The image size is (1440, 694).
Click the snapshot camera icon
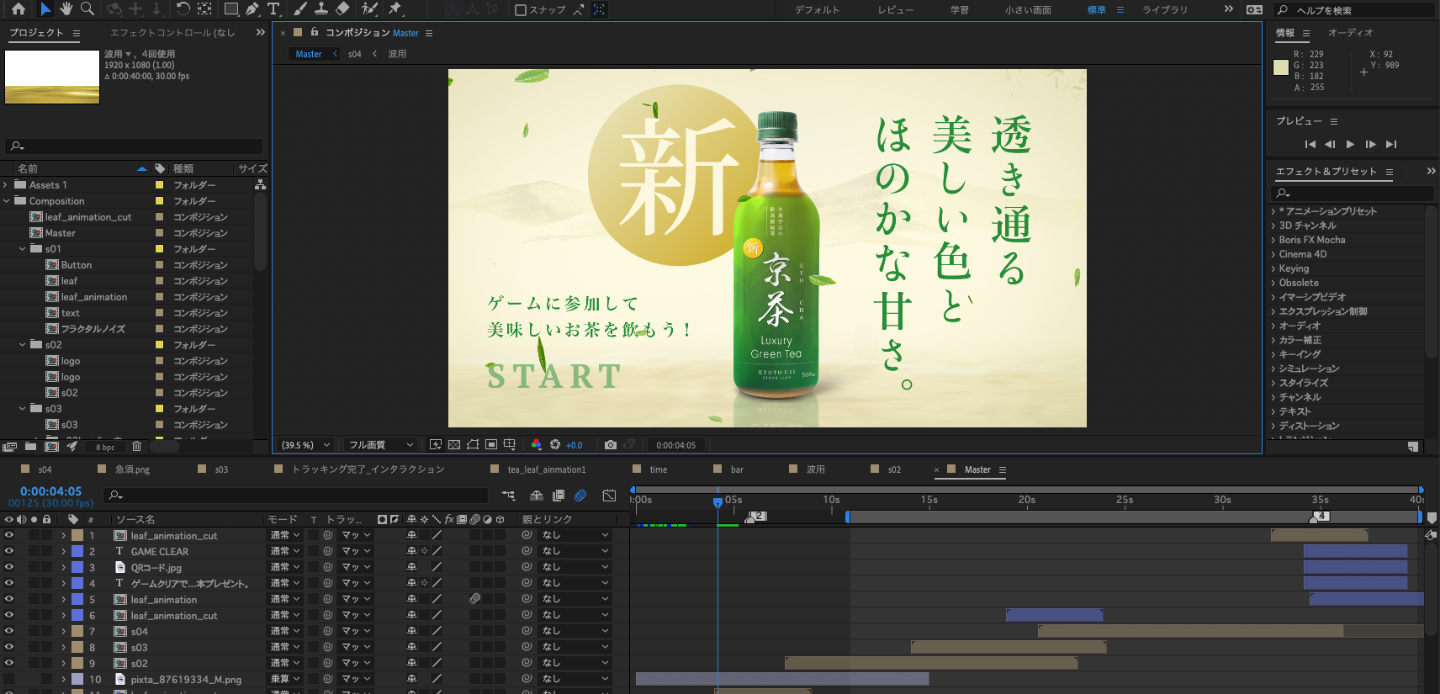click(610, 445)
